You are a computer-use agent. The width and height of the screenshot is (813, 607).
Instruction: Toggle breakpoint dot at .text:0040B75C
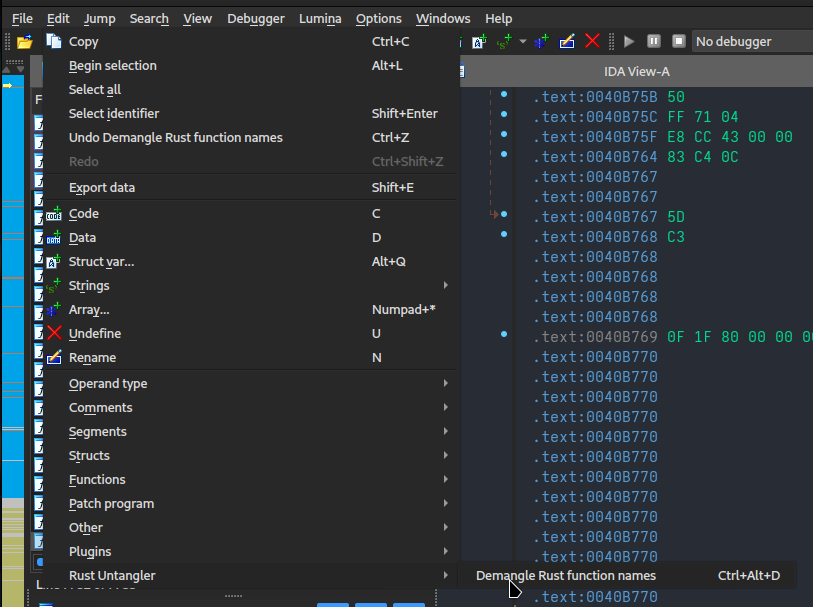[504, 114]
